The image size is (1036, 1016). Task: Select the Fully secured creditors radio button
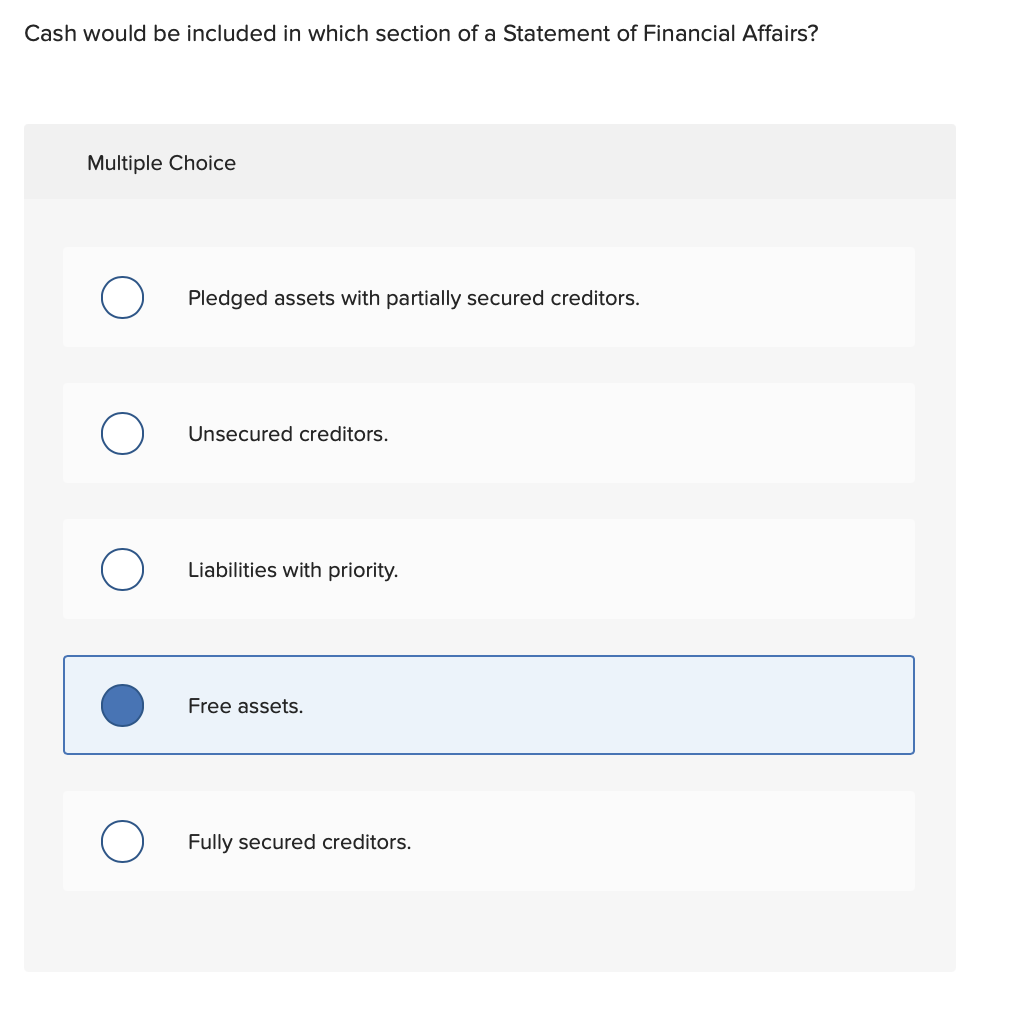pyautogui.click(x=122, y=841)
